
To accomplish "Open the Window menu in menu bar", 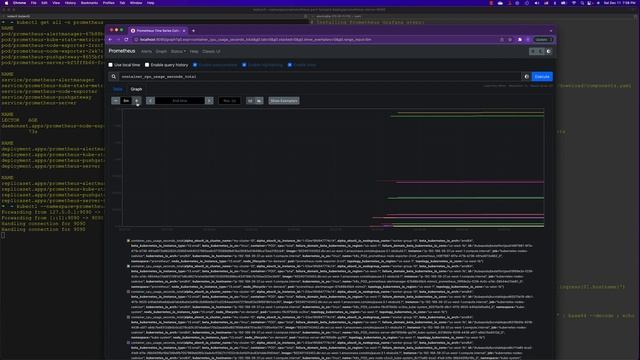I will pyautogui.click(x=136, y=3).
